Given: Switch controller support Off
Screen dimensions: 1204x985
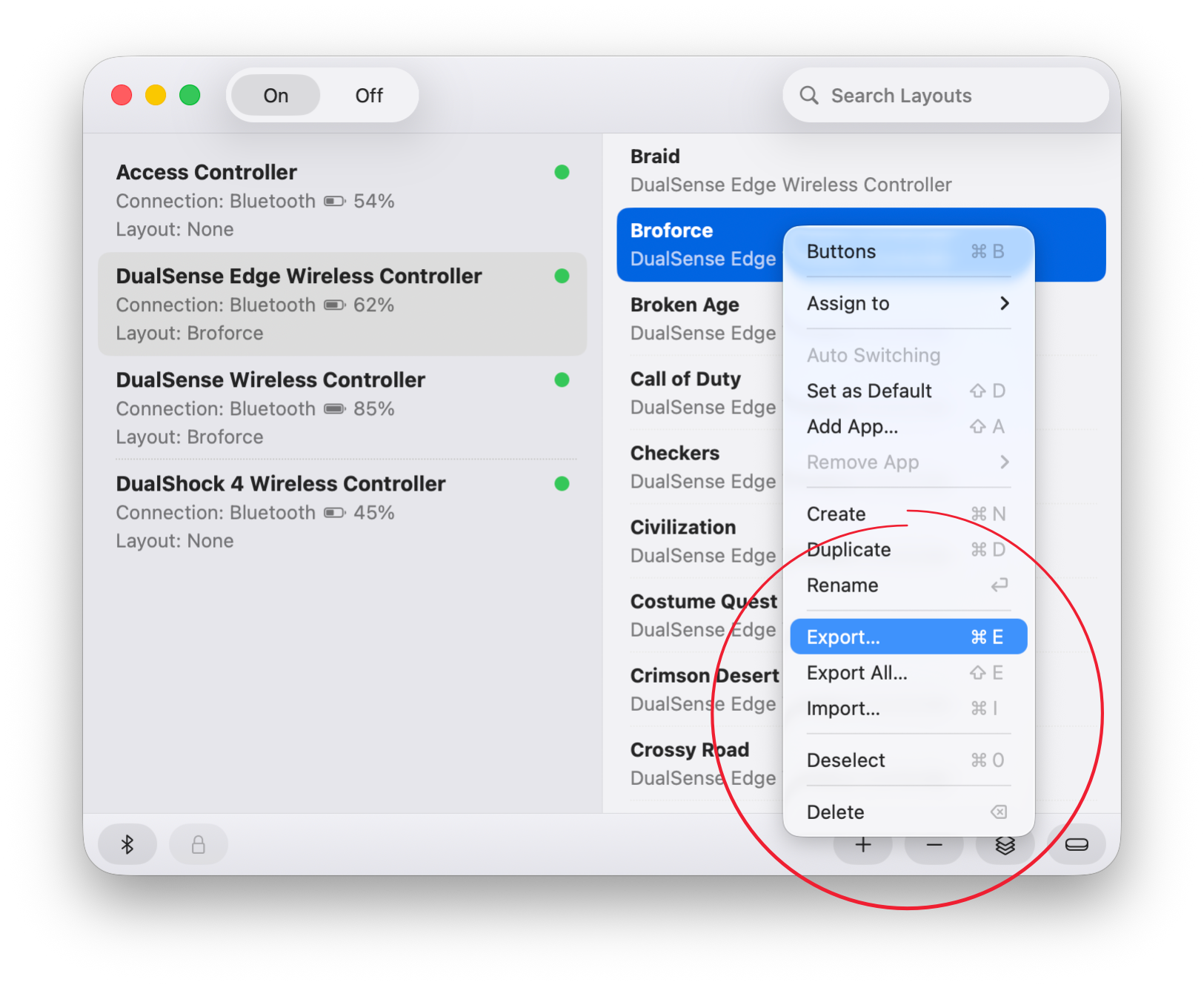Looking at the screenshot, I should coord(369,96).
